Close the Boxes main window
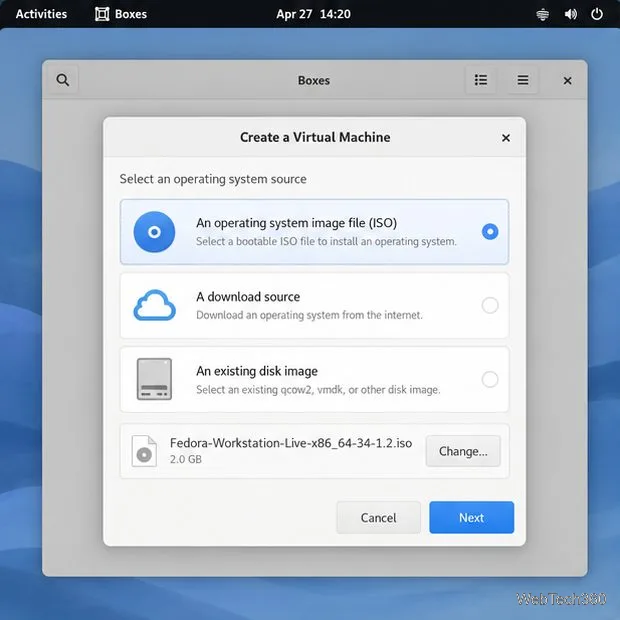 pos(567,80)
